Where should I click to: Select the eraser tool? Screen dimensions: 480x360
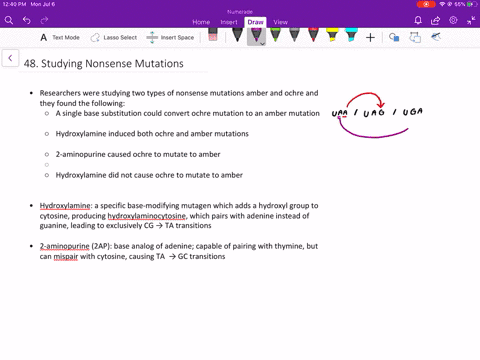[213, 35]
